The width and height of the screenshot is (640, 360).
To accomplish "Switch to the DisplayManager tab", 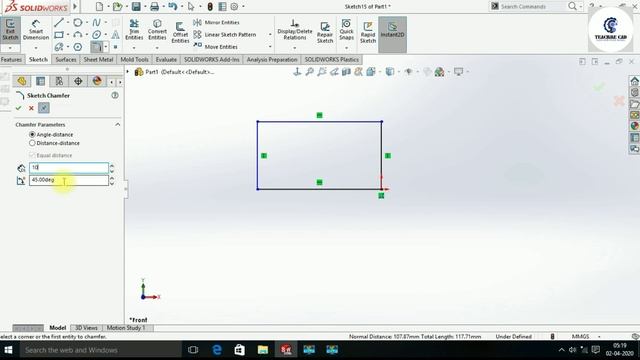I will click(97, 81).
